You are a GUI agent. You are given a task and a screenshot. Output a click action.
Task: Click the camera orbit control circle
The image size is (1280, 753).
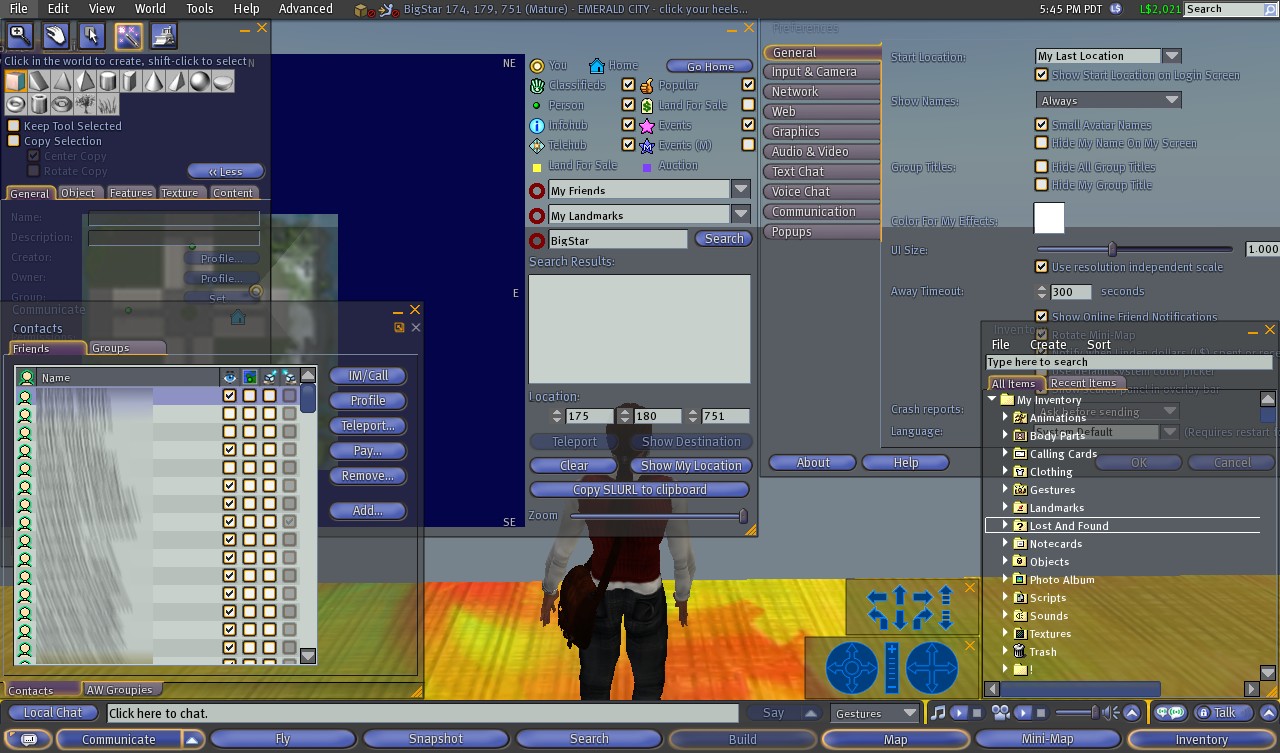click(x=852, y=667)
